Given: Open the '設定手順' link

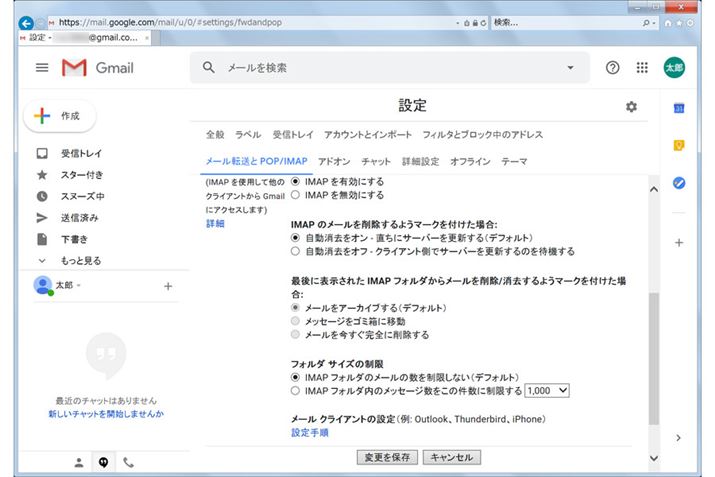Looking at the screenshot, I should coord(309,433).
